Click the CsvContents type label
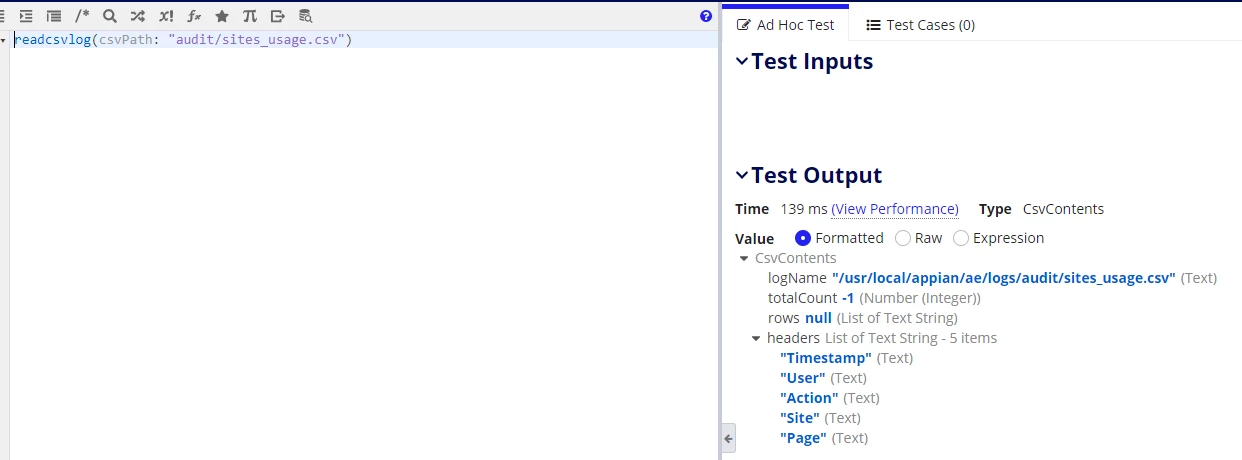 pos(1063,209)
